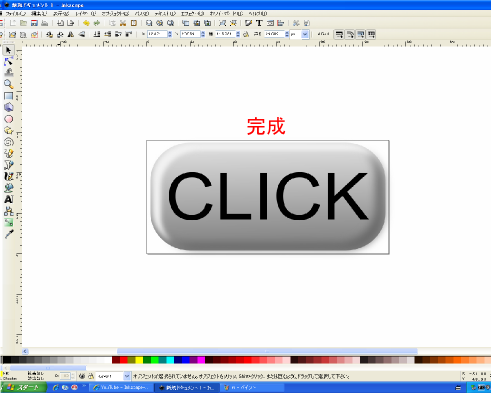
Task: Click the width W input field
Action: [x=225, y=34]
